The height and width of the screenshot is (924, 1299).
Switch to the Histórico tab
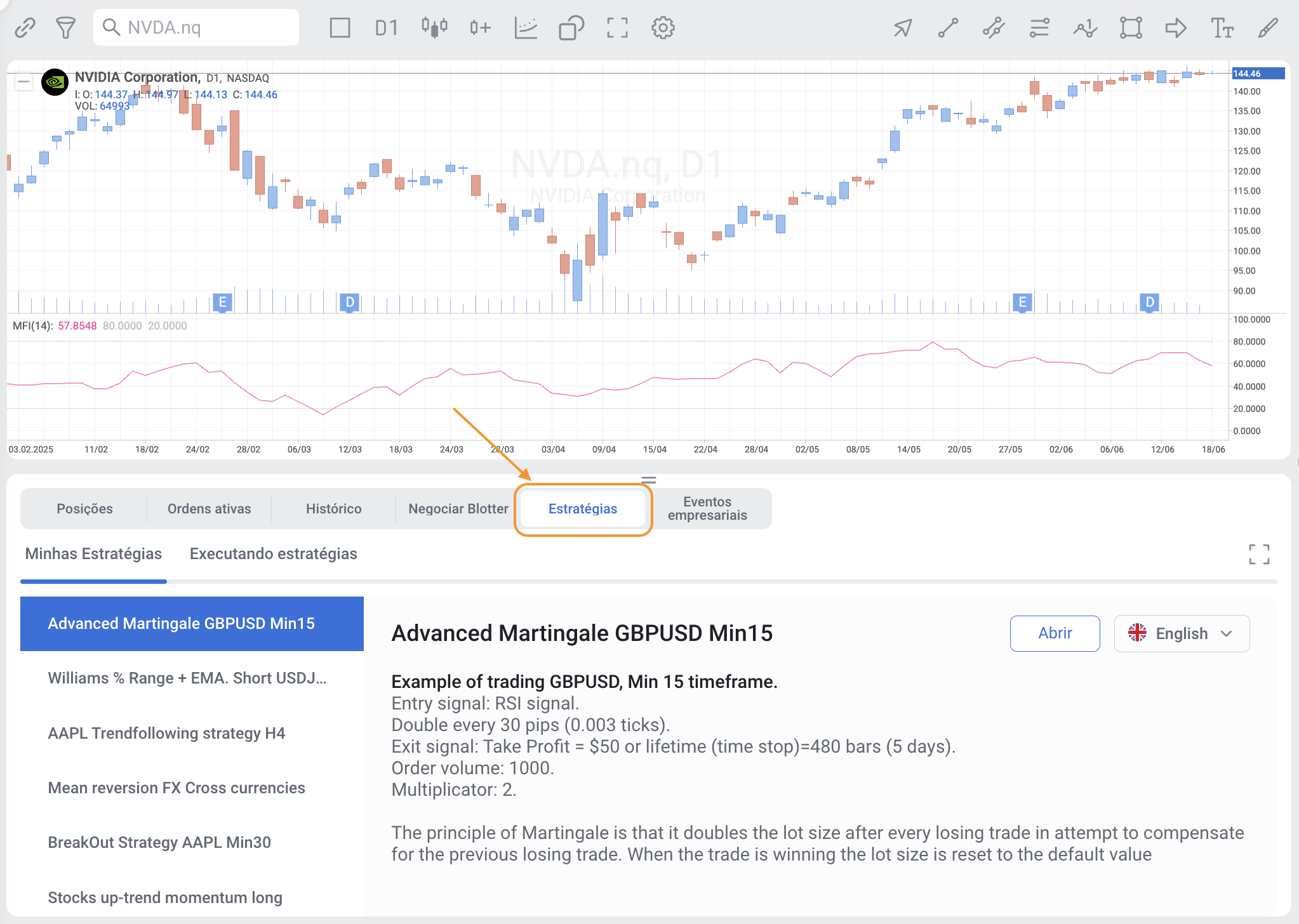point(333,508)
